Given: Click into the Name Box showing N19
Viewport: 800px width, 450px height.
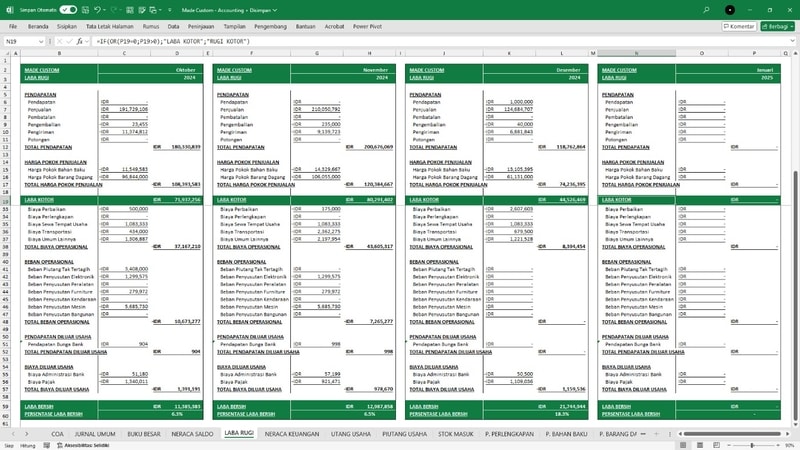Looking at the screenshot, I should coord(20,41).
